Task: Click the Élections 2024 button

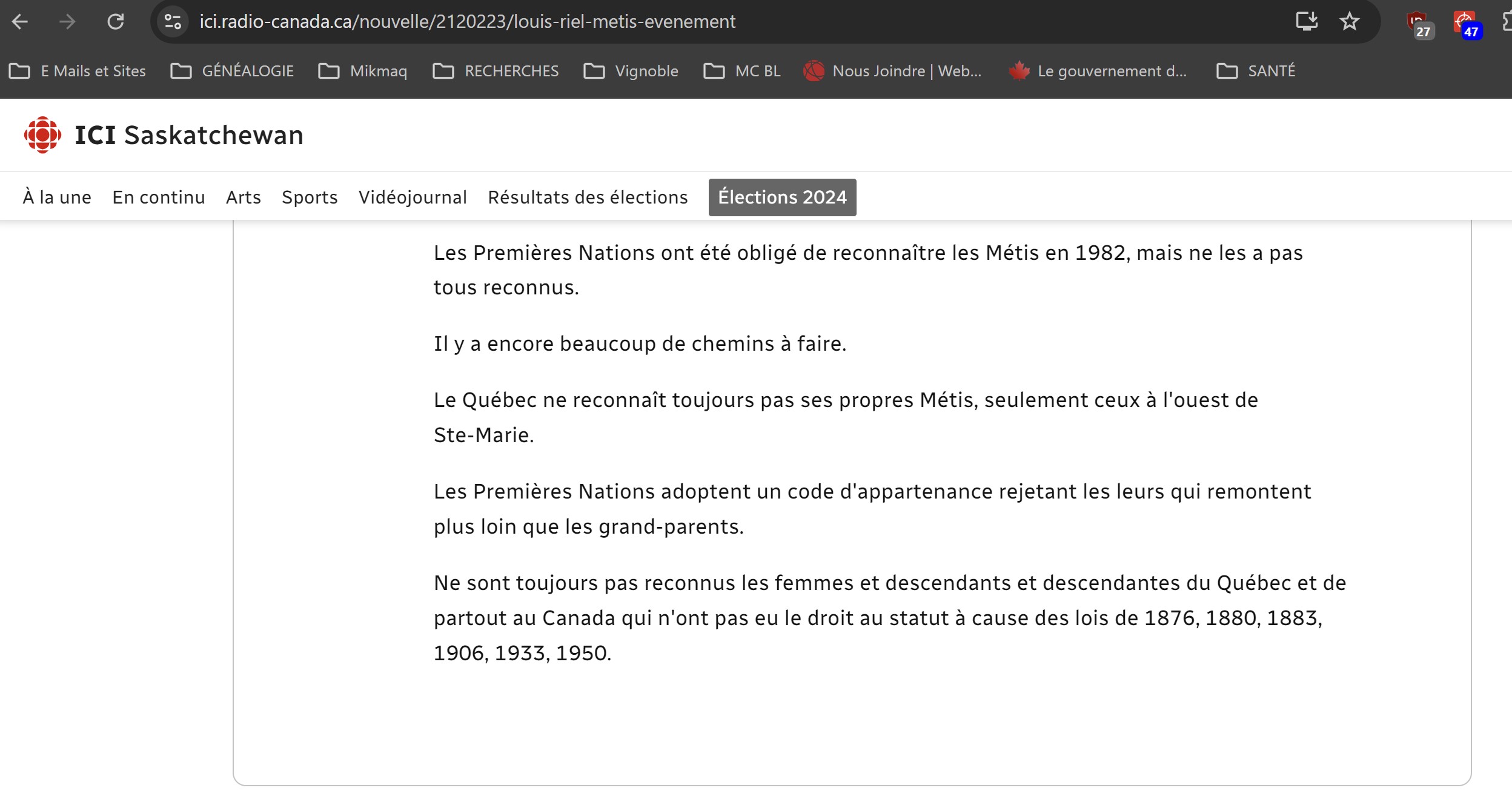Action: 782,197
